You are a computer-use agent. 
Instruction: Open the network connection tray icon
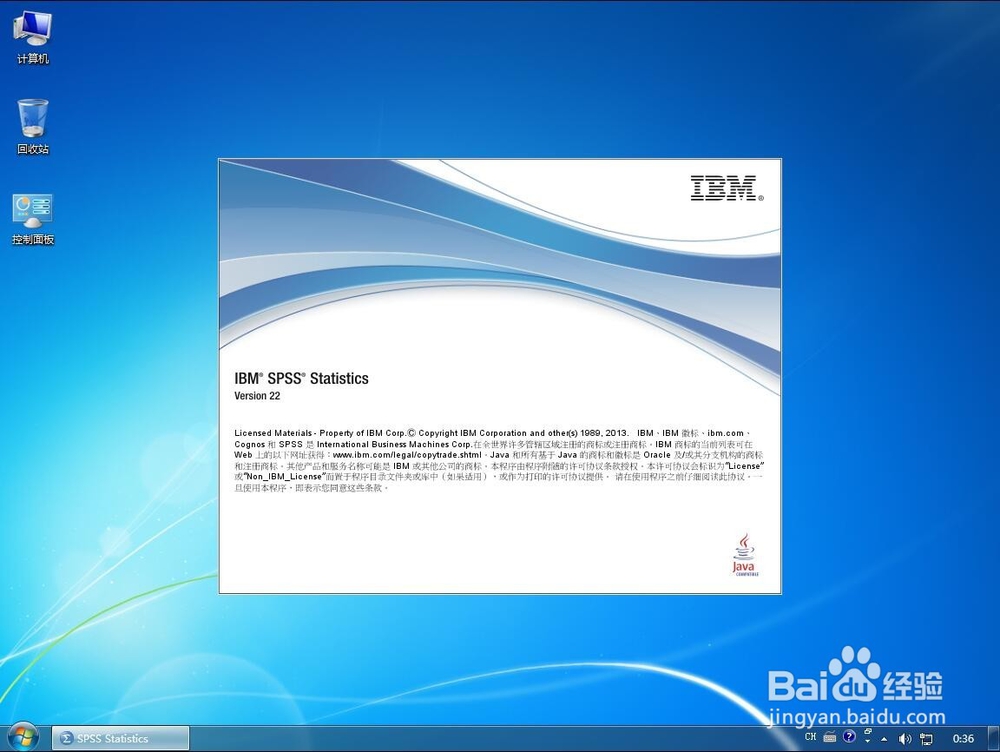pyautogui.click(x=926, y=739)
